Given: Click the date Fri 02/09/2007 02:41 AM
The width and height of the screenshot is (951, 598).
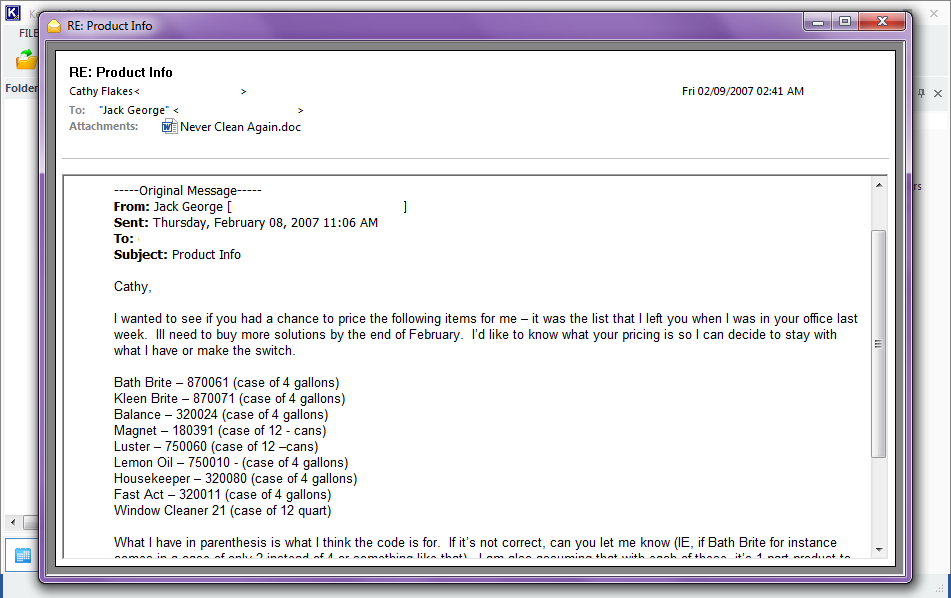Looking at the screenshot, I should [x=743, y=91].
